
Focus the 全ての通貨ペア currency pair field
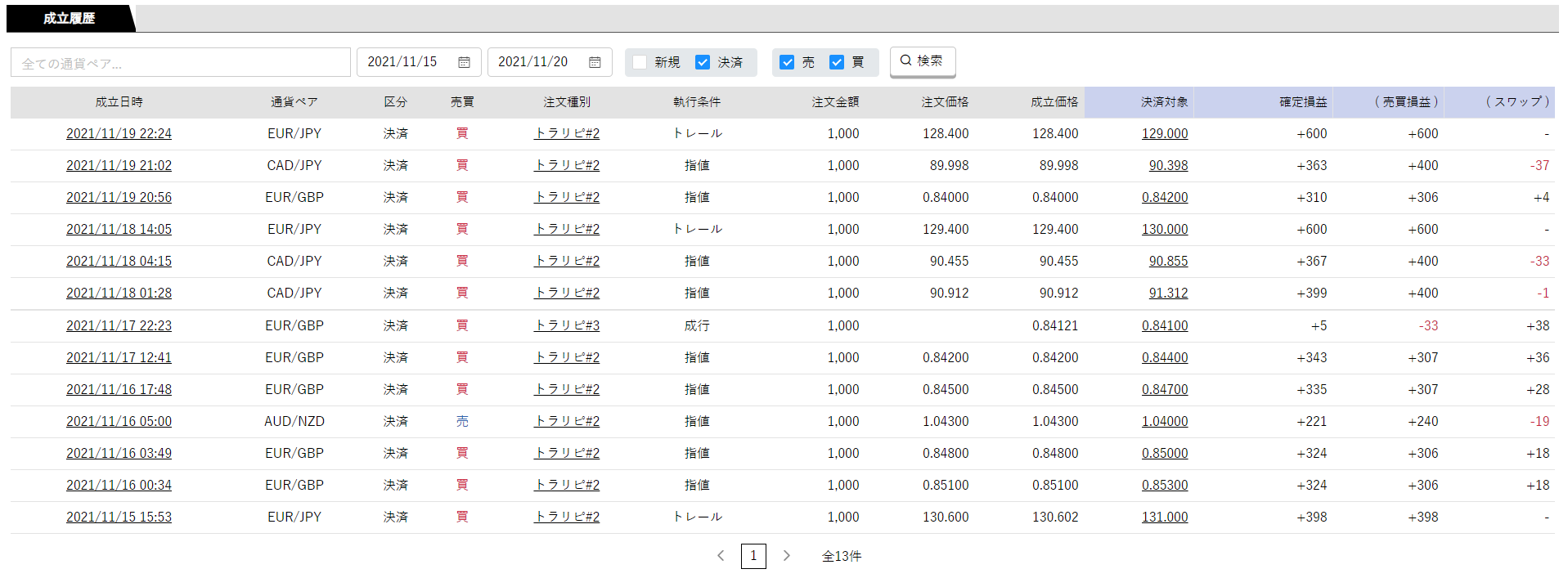coord(181,62)
